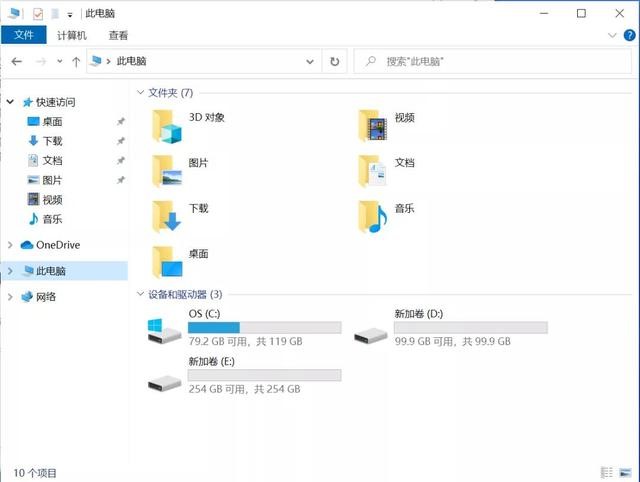Expand the OneDrive tree node
Image resolution: width=640 pixels, height=482 pixels.
10,245
